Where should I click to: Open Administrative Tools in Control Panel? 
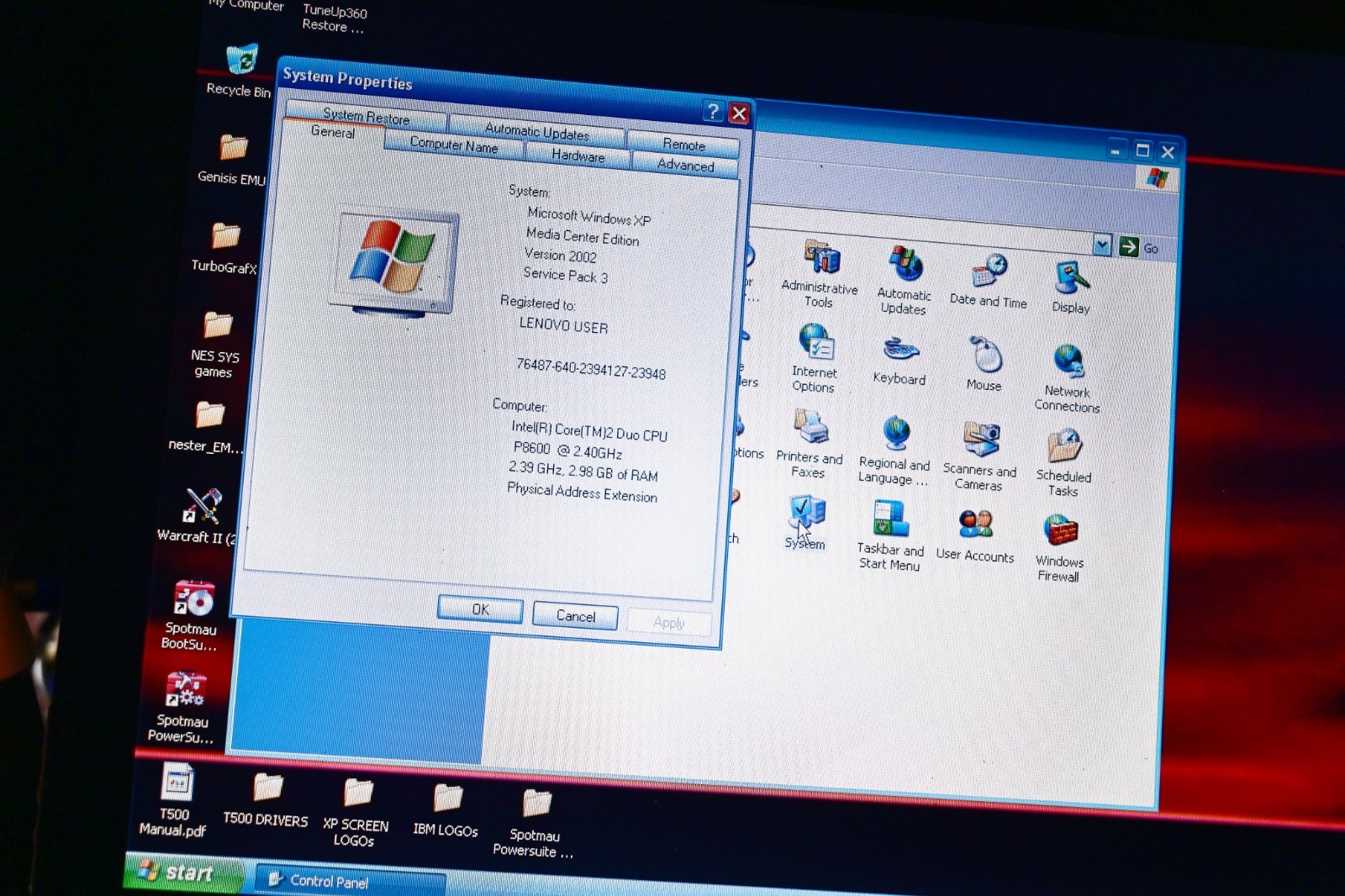coord(820,273)
